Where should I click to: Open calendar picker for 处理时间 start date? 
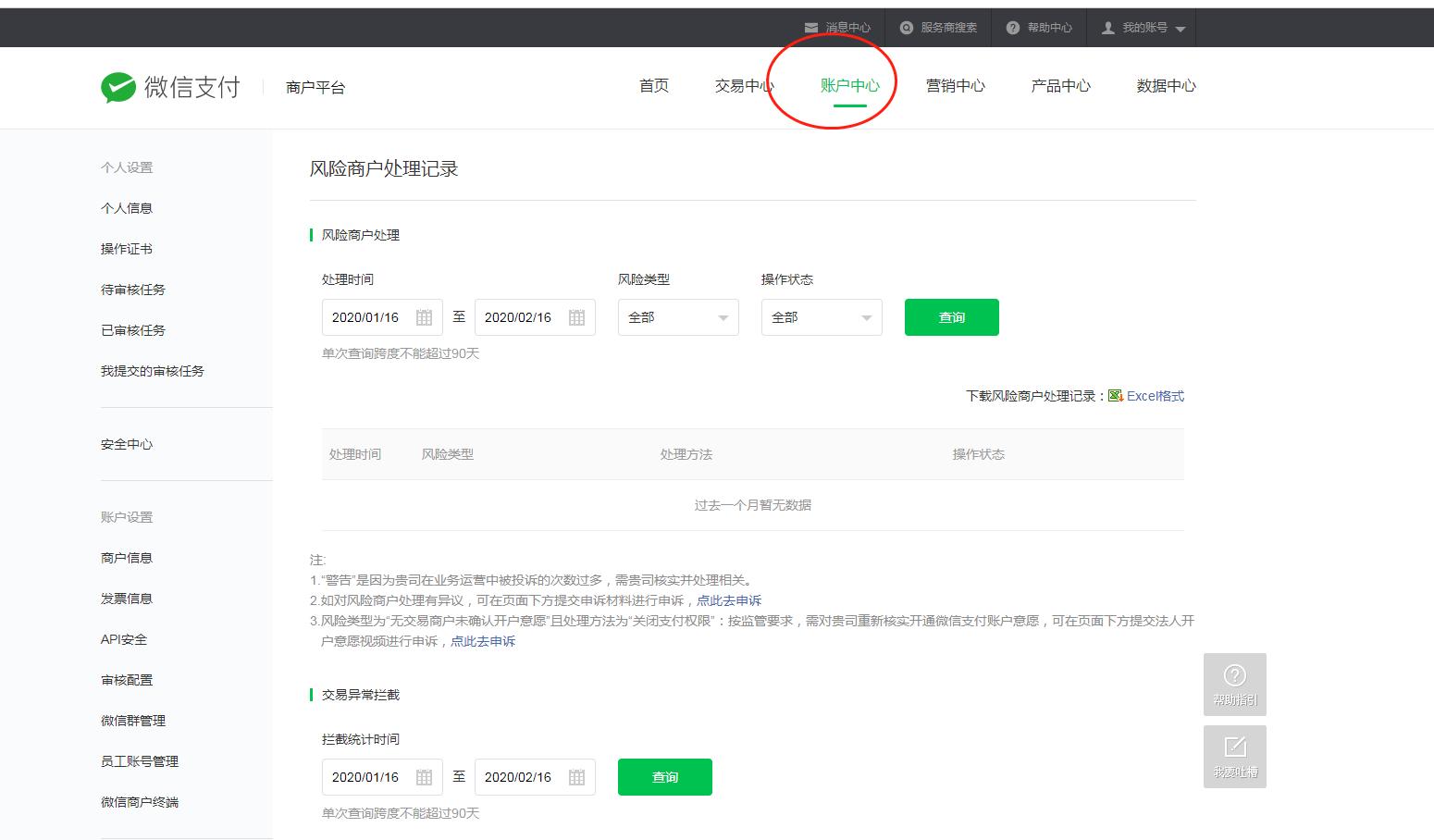point(425,316)
